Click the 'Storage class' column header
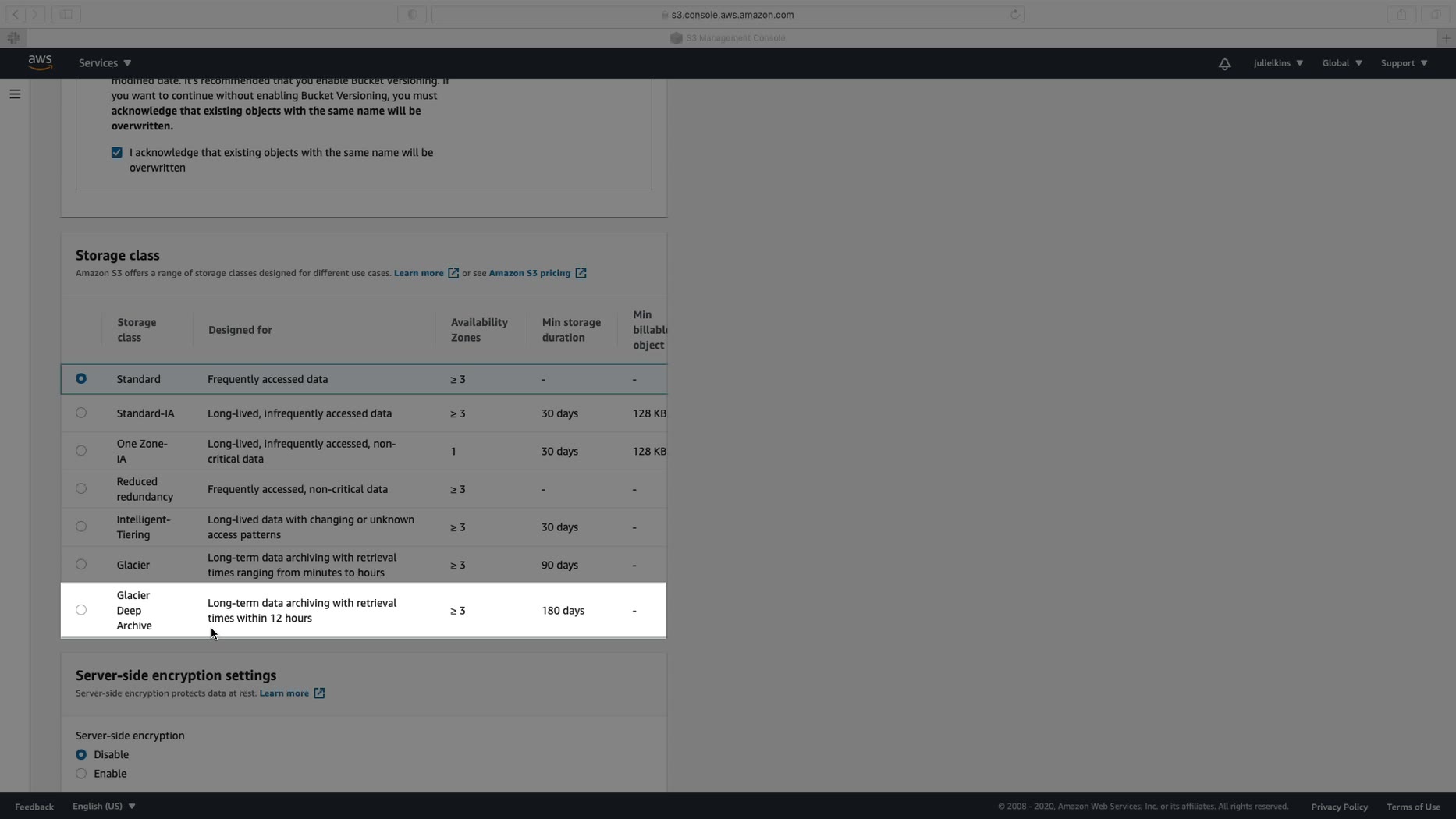This screenshot has width=1456, height=819. tap(137, 330)
